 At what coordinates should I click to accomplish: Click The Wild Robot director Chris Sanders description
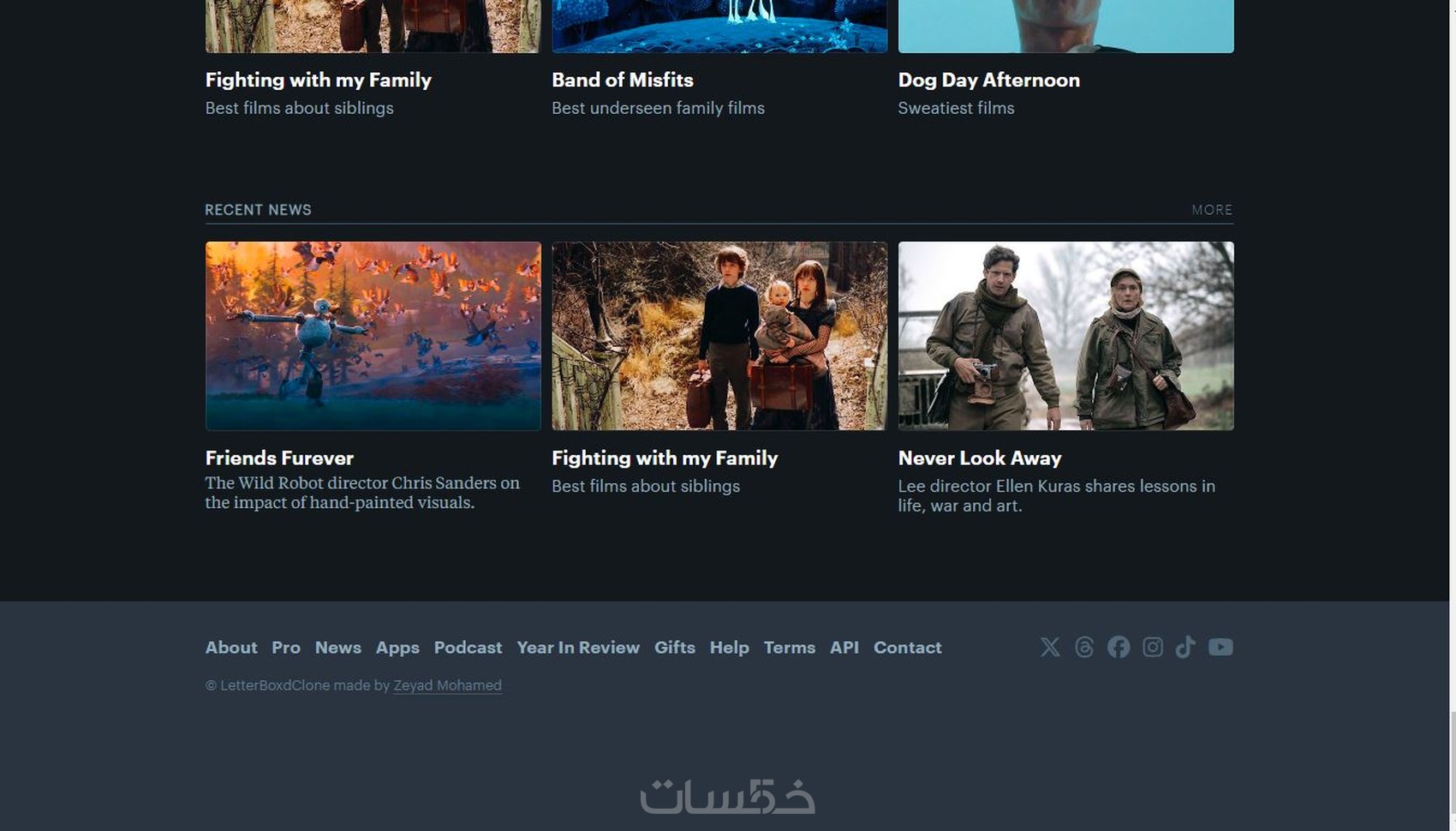tap(362, 493)
